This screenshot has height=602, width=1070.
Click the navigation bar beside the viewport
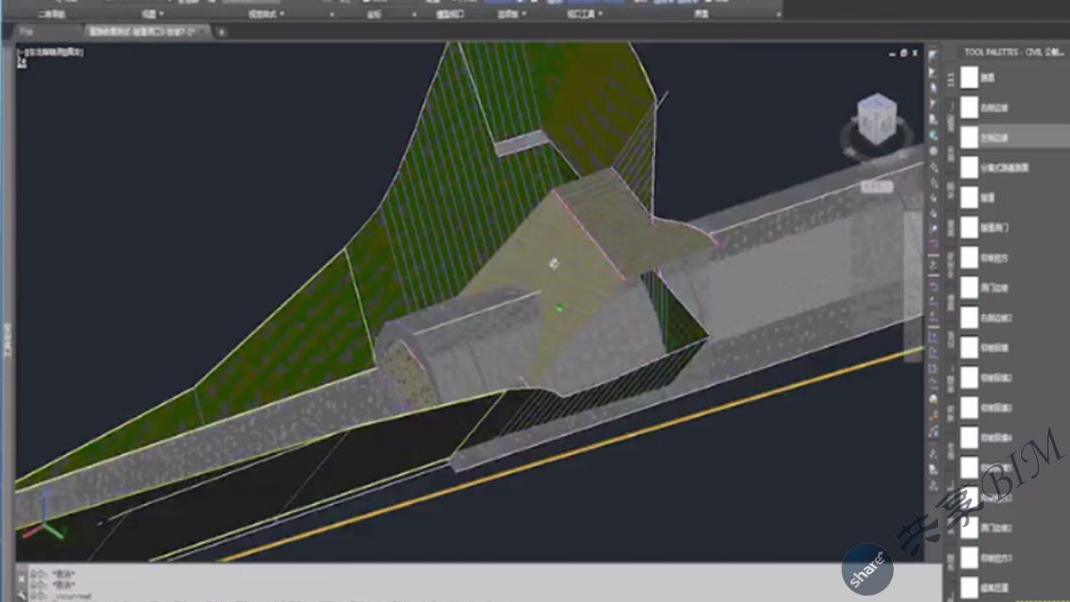pyautogui.click(x=912, y=287)
